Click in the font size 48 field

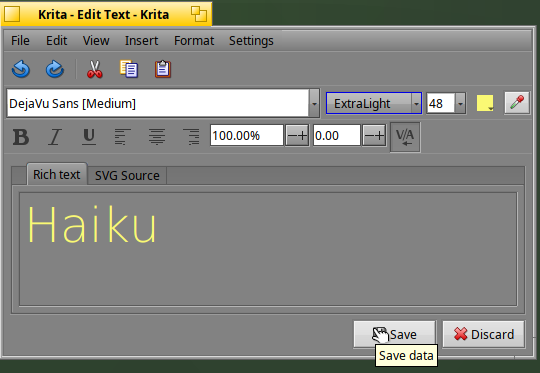pyautogui.click(x=440, y=103)
